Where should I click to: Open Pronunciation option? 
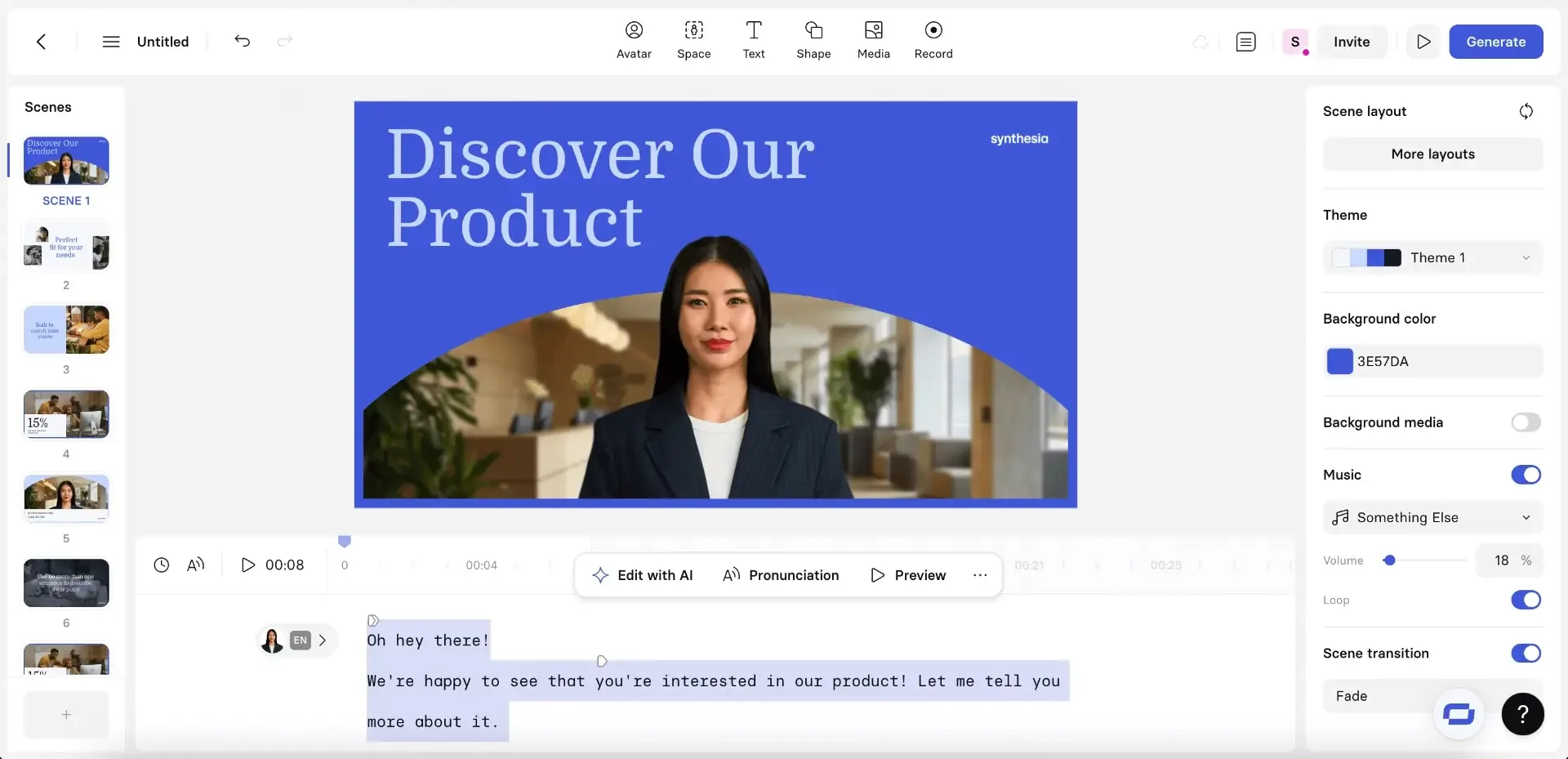pyautogui.click(x=781, y=575)
